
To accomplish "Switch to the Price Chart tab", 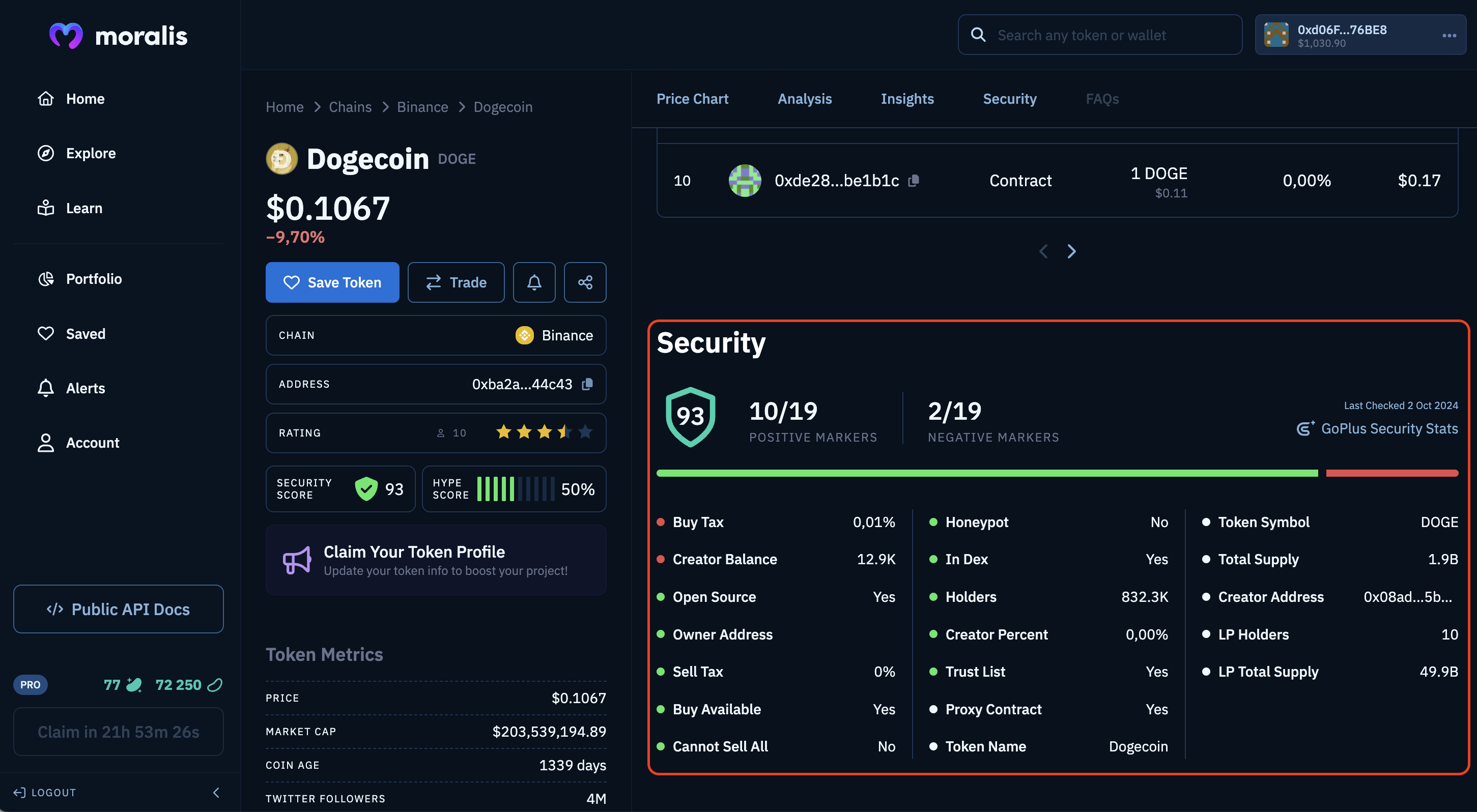I will [692, 99].
